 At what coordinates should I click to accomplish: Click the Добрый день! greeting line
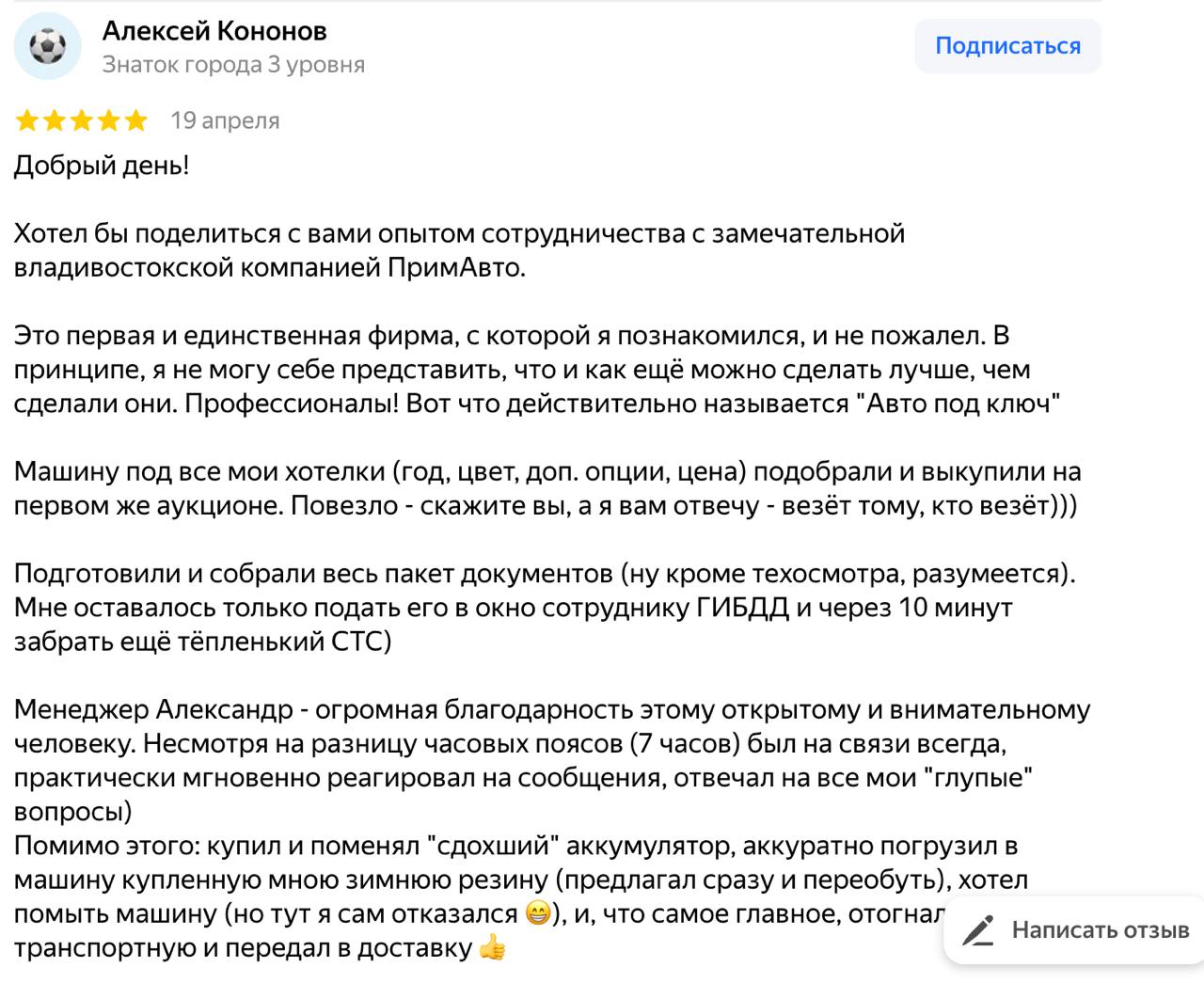coord(102,166)
